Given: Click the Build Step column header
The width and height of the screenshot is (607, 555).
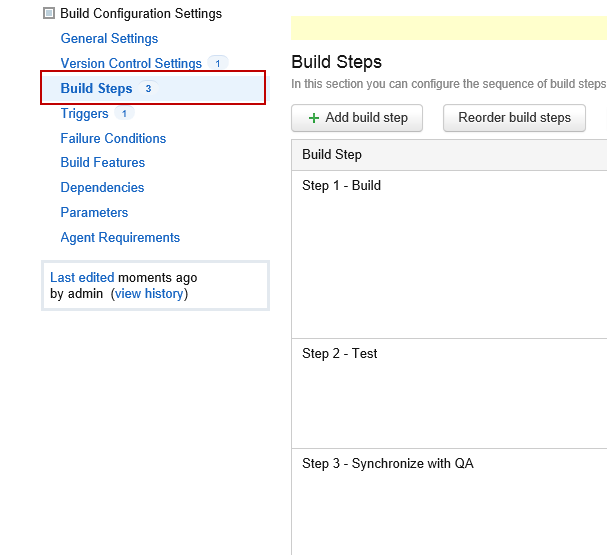Looking at the screenshot, I should [x=332, y=155].
